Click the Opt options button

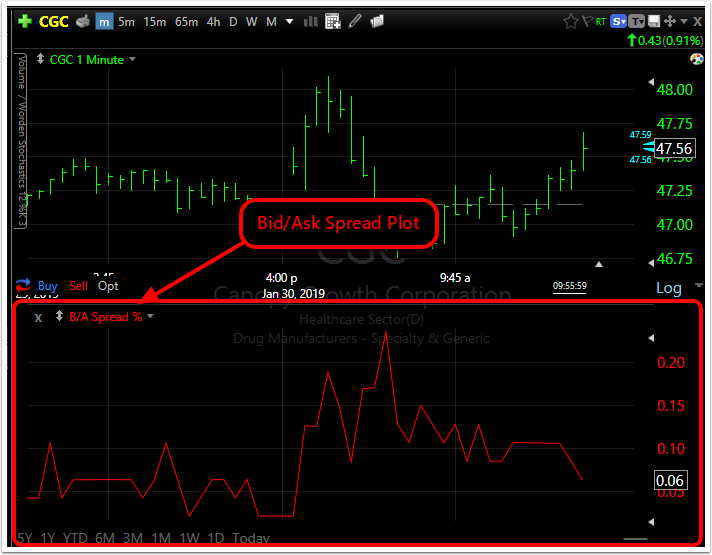(x=108, y=286)
